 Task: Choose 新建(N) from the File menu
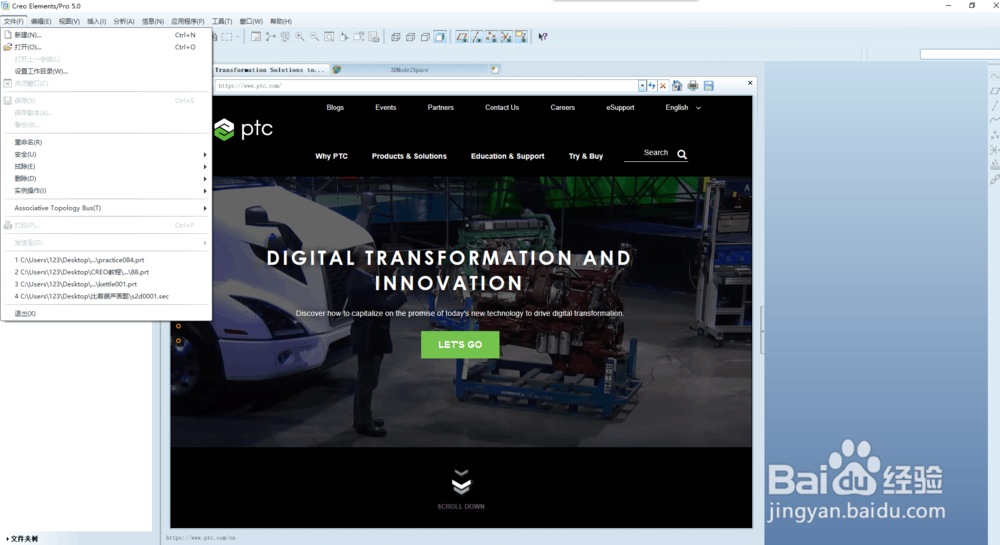tap(106, 35)
